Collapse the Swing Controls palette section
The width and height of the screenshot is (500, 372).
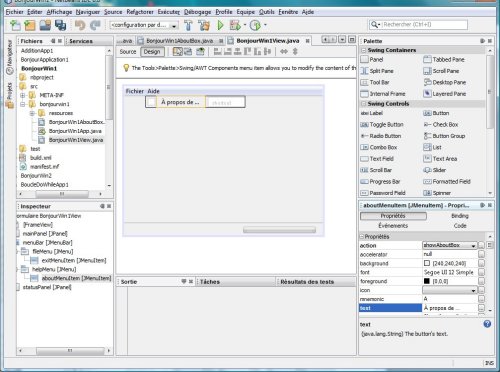click(x=364, y=104)
